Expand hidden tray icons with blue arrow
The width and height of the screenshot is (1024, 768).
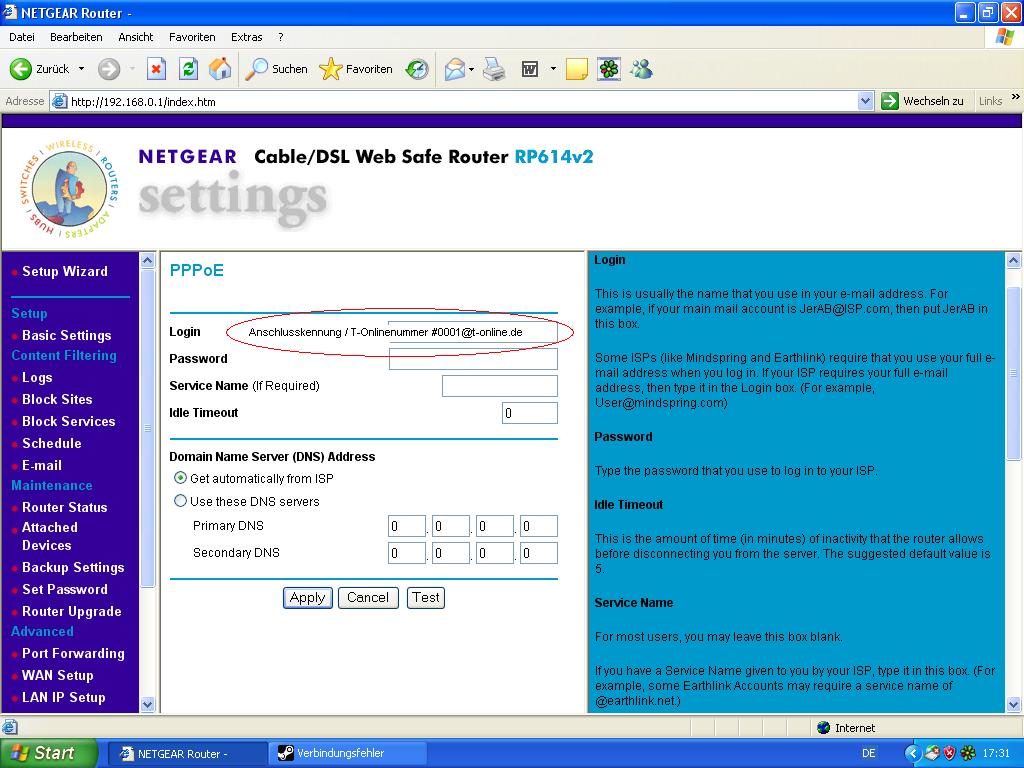[x=912, y=753]
